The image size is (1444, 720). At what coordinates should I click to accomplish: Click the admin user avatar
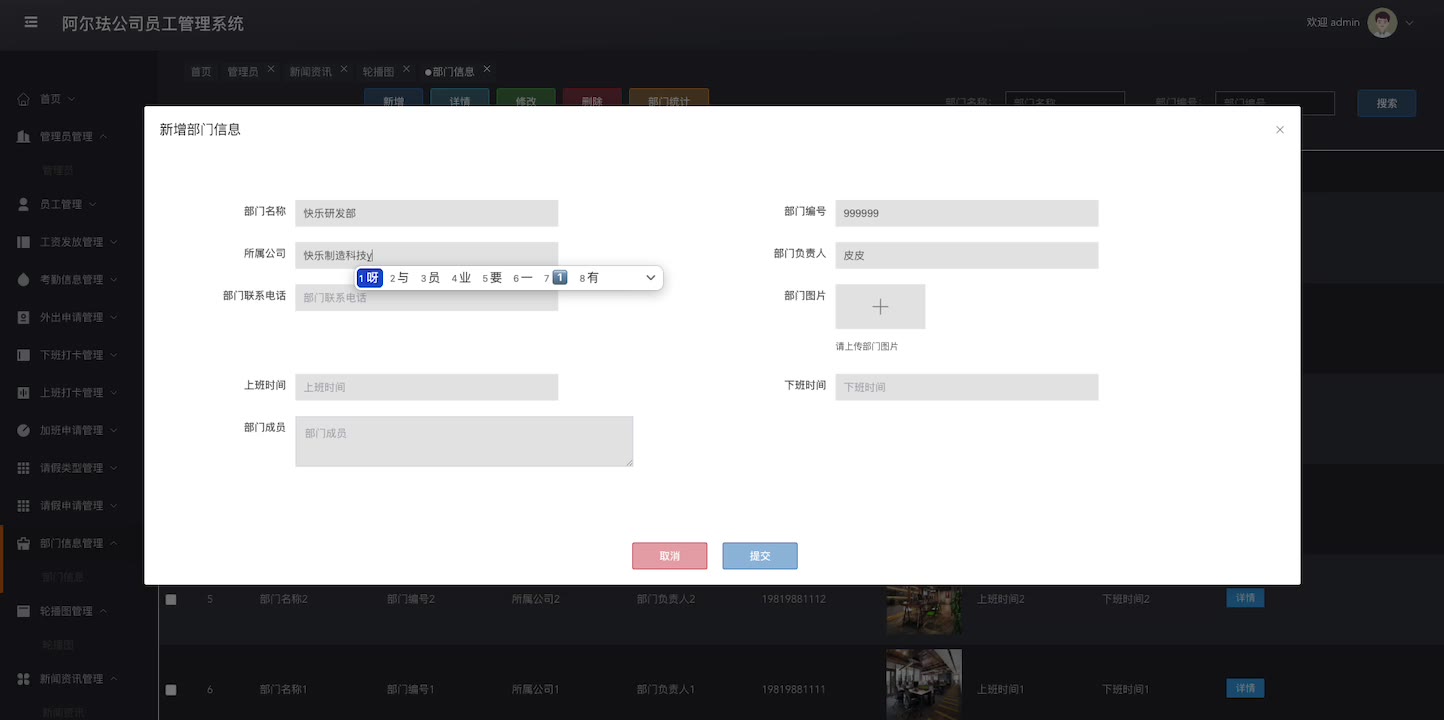1382,23
